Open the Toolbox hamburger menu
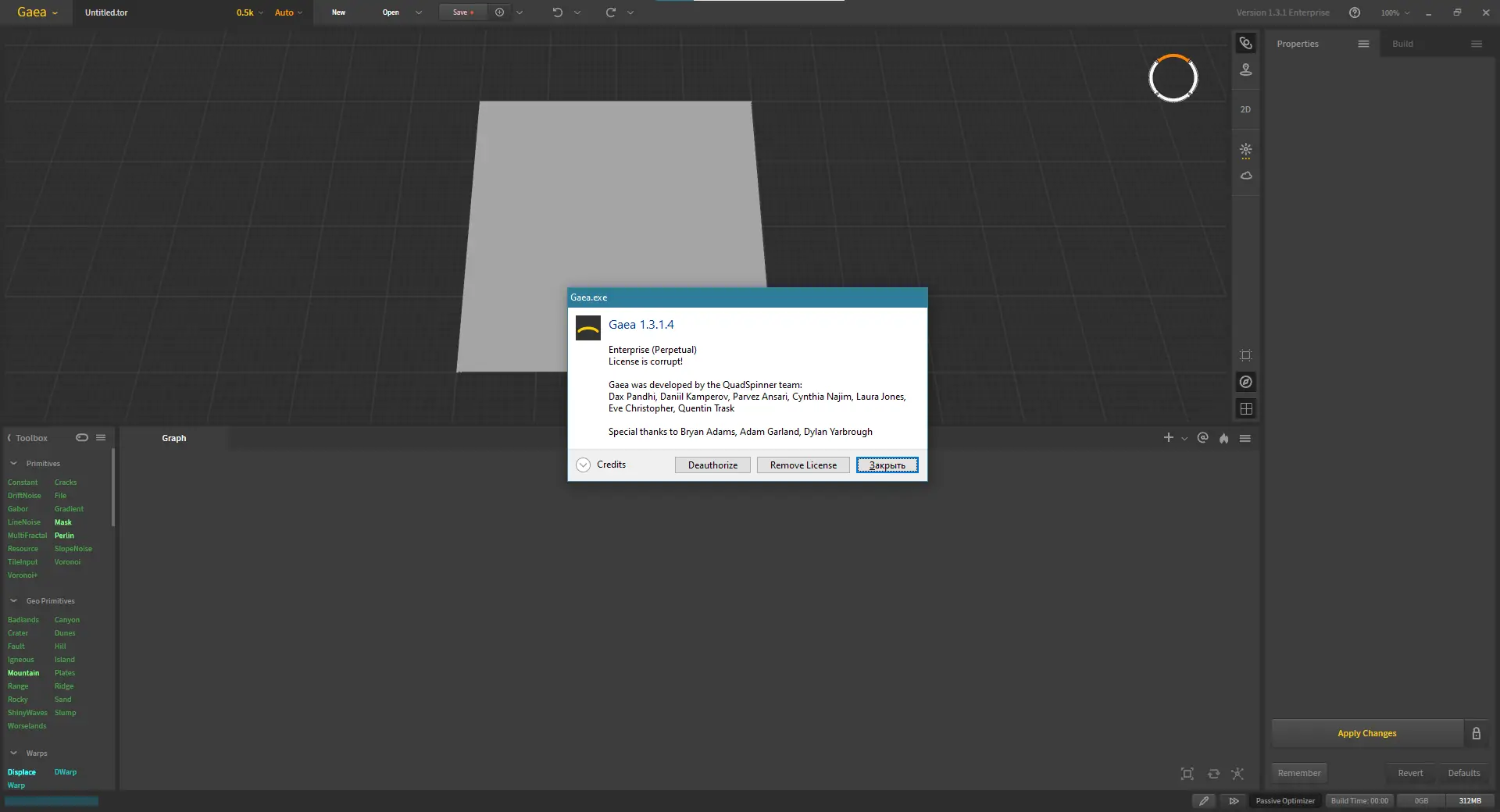The width and height of the screenshot is (1500, 812). pyautogui.click(x=101, y=437)
